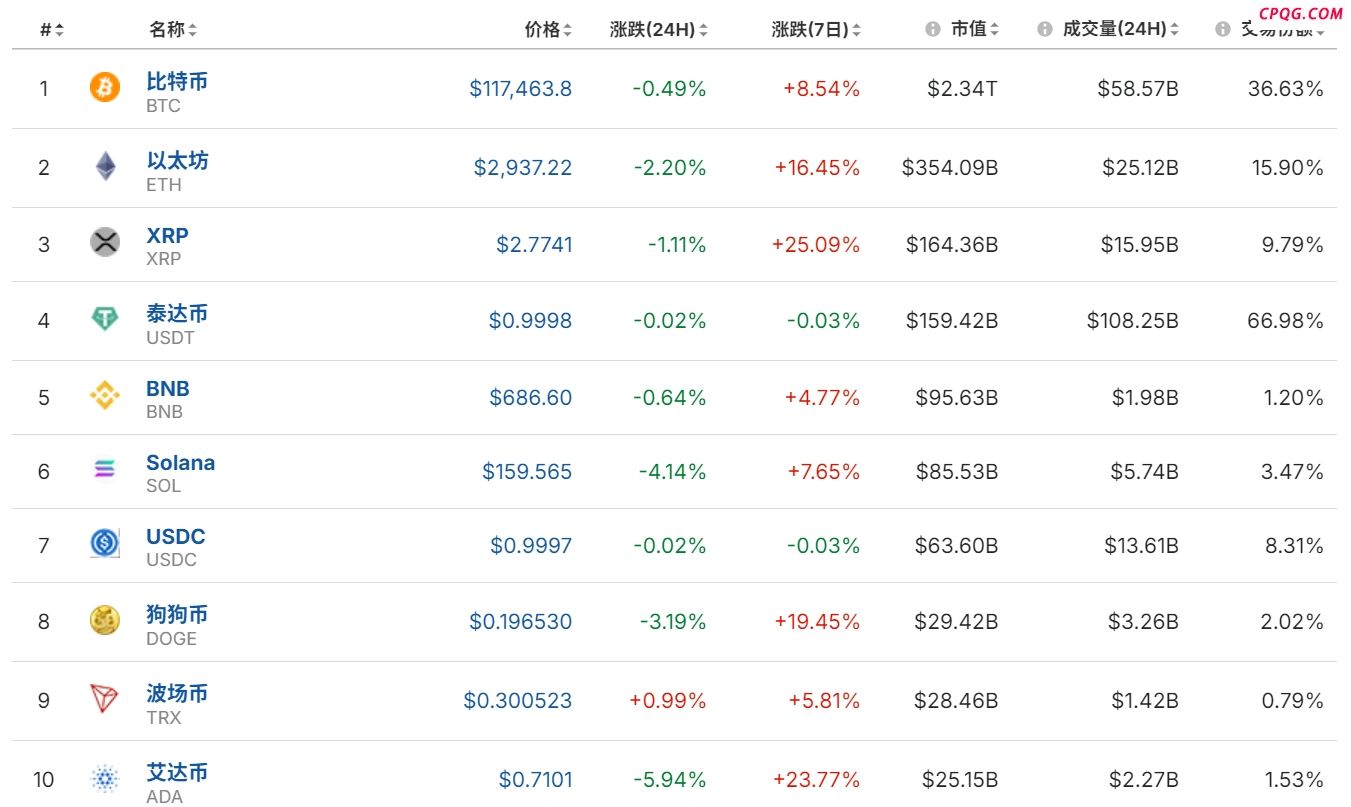Click info icon next to 成交量(24H) header
This screenshot has width=1351, height=807.
coord(1045,29)
